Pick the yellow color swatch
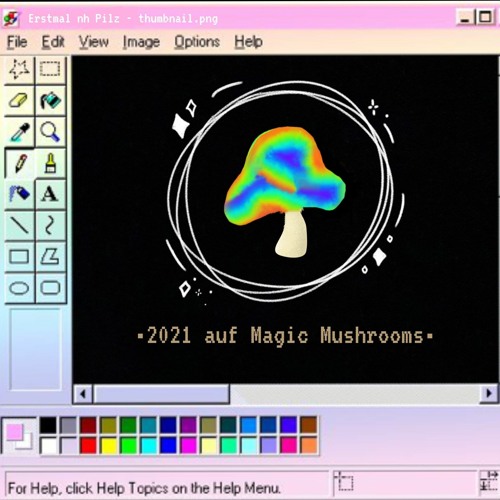The image size is (500, 500). [x=108, y=445]
